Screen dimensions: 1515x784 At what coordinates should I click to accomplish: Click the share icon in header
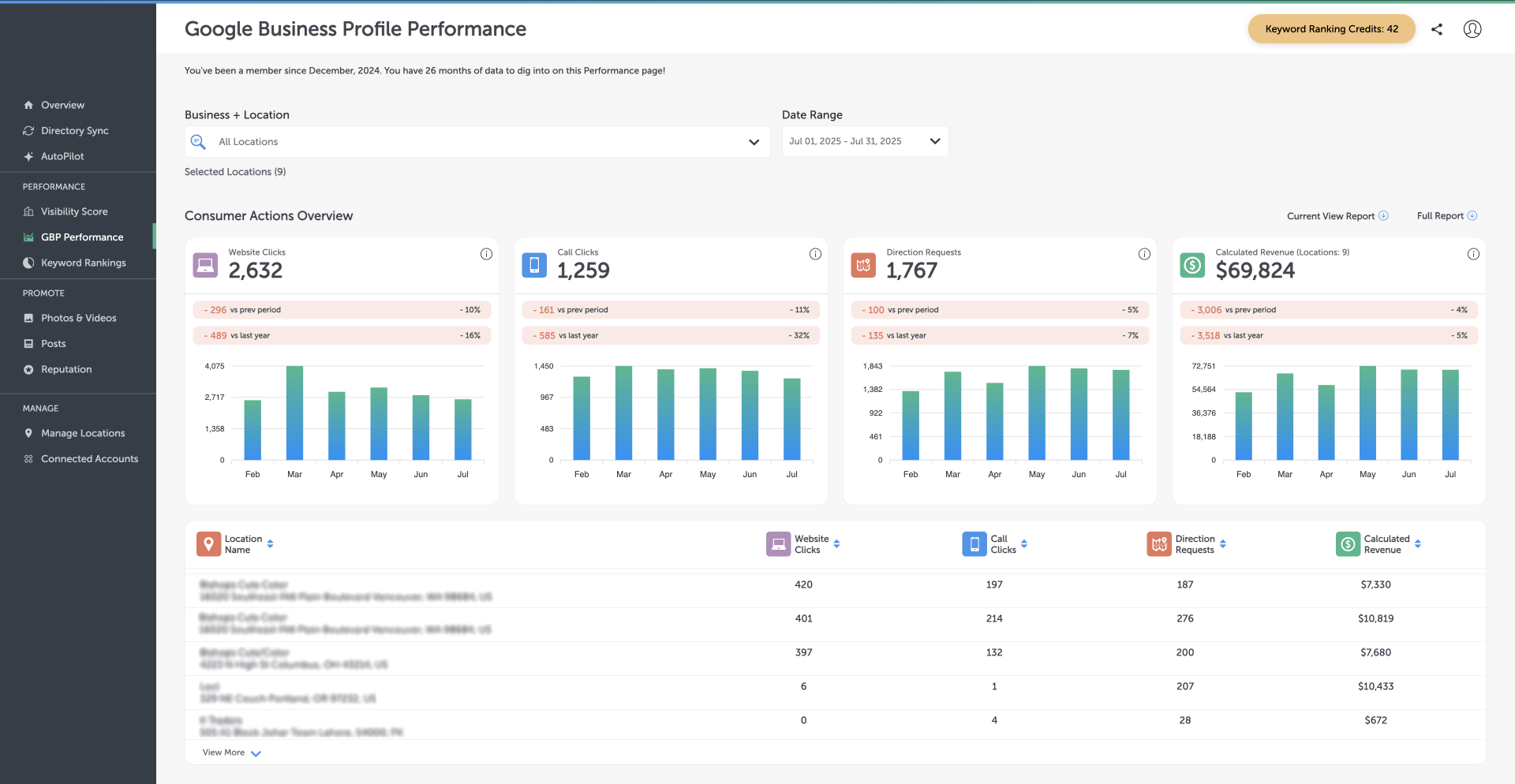(1437, 29)
